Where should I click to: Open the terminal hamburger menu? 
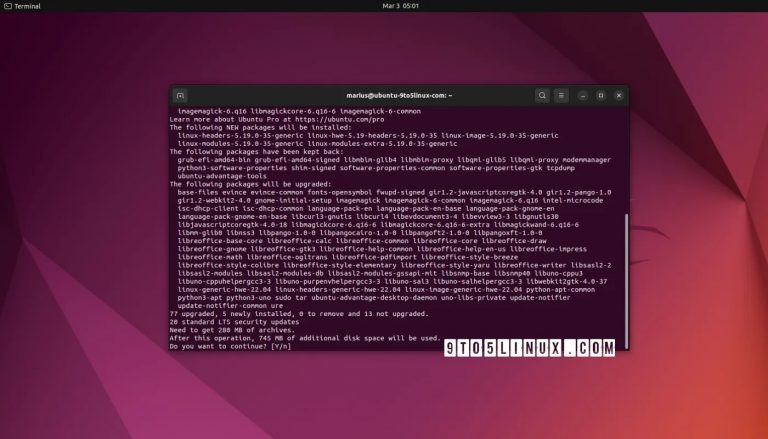click(x=561, y=96)
